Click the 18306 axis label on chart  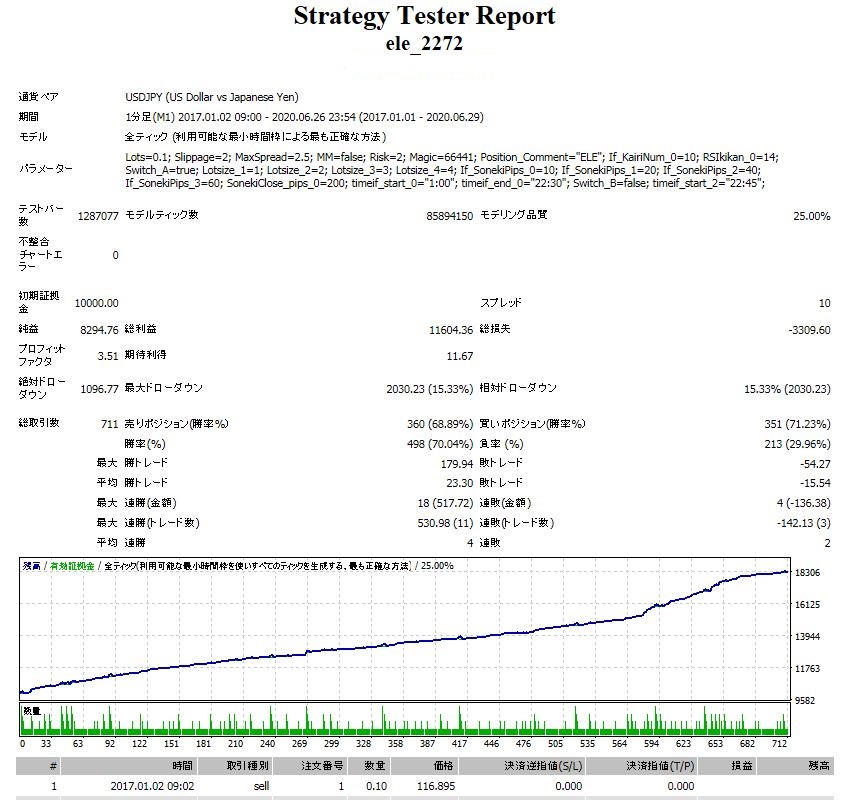pos(807,572)
